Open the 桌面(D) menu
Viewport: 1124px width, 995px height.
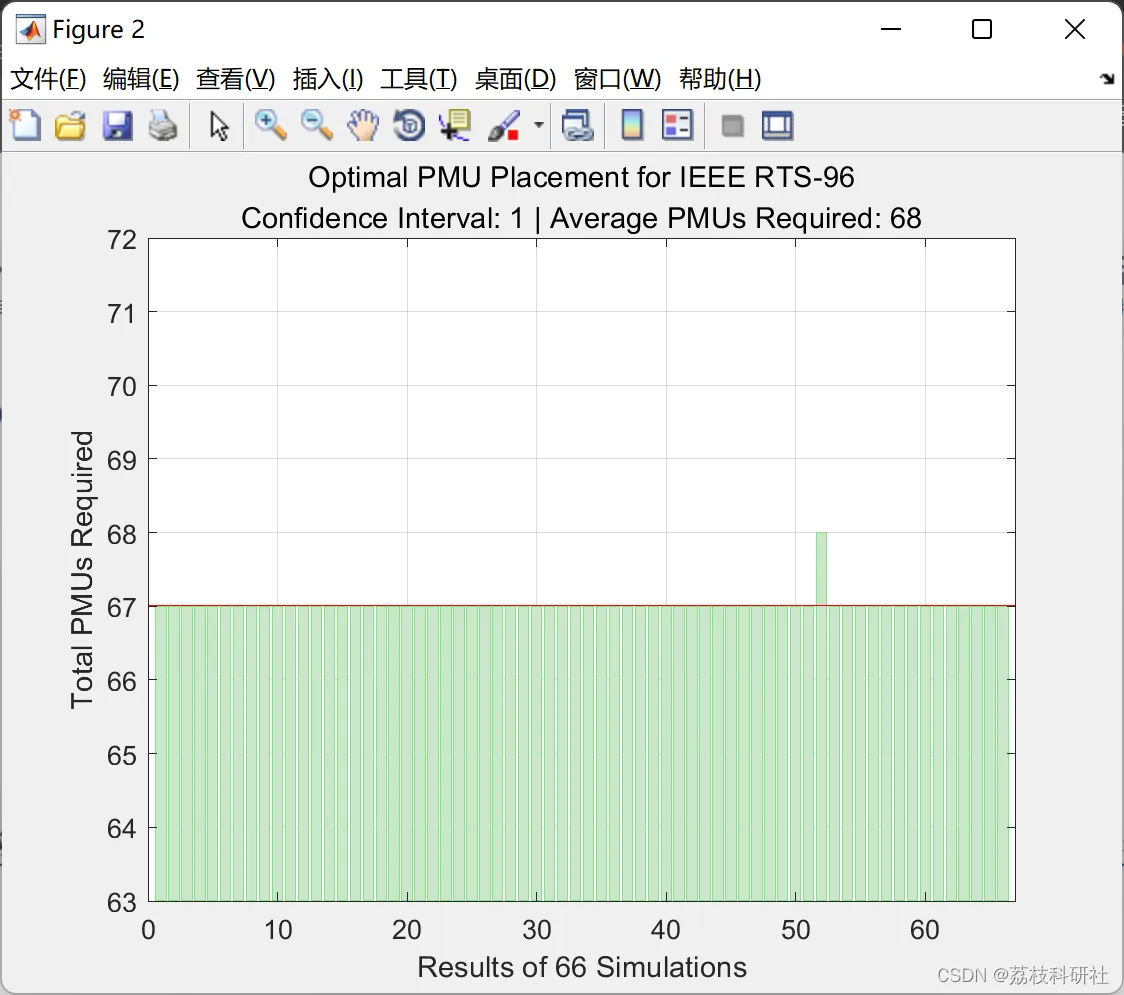(515, 79)
